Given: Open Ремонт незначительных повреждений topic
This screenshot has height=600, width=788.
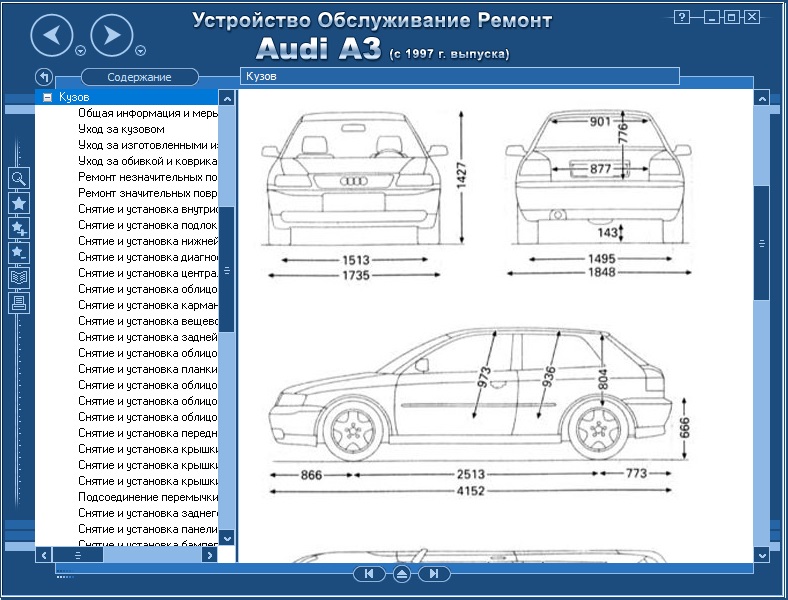Looking at the screenshot, I should [x=148, y=177].
